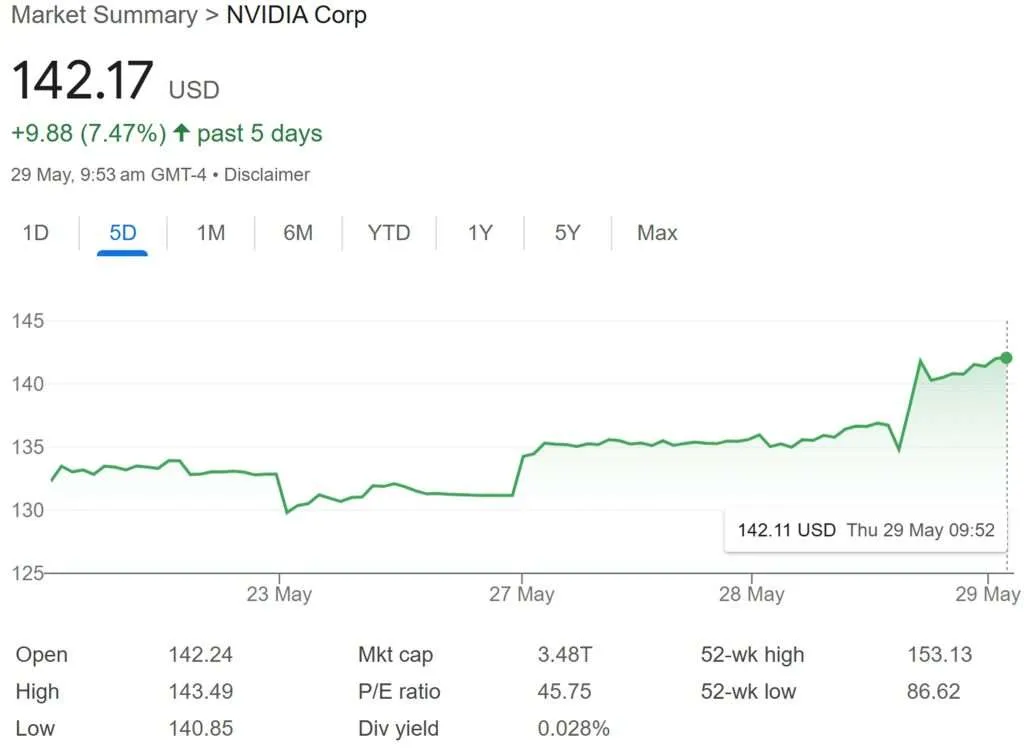Click the 28 May date marker
Viewport: 1024px width, 748px height.
point(752,594)
